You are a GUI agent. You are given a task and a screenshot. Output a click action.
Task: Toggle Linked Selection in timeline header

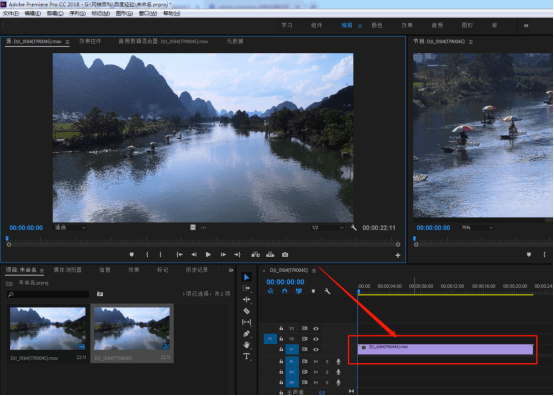[299, 291]
